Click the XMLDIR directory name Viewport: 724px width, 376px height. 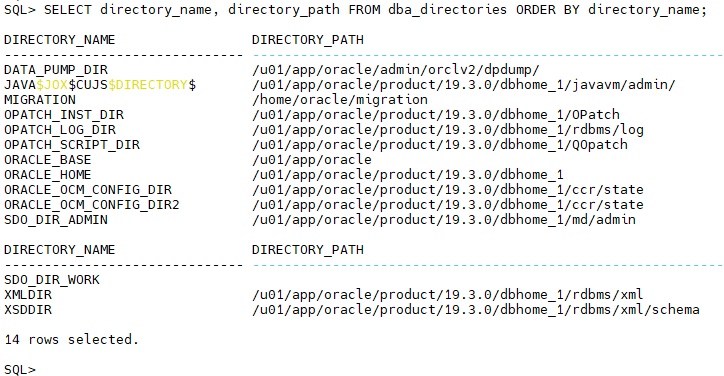click(28, 295)
